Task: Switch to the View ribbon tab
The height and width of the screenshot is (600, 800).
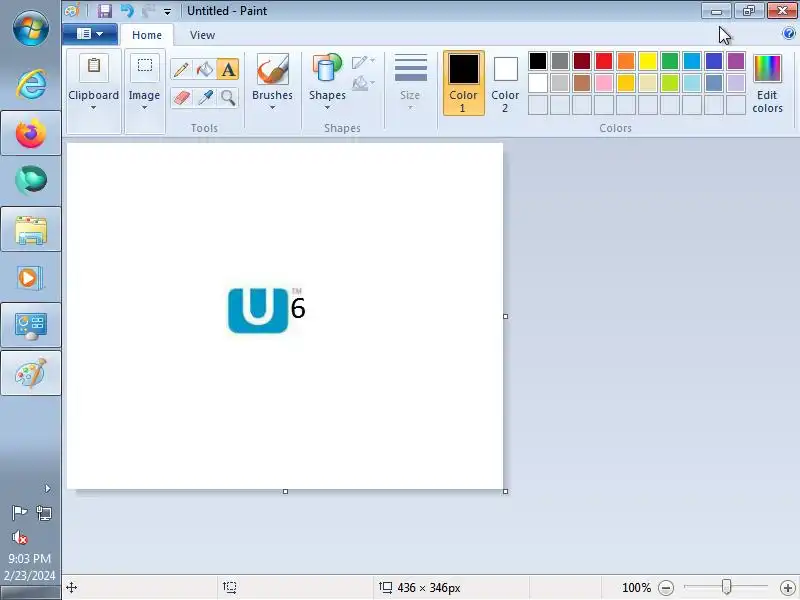Action: click(202, 35)
